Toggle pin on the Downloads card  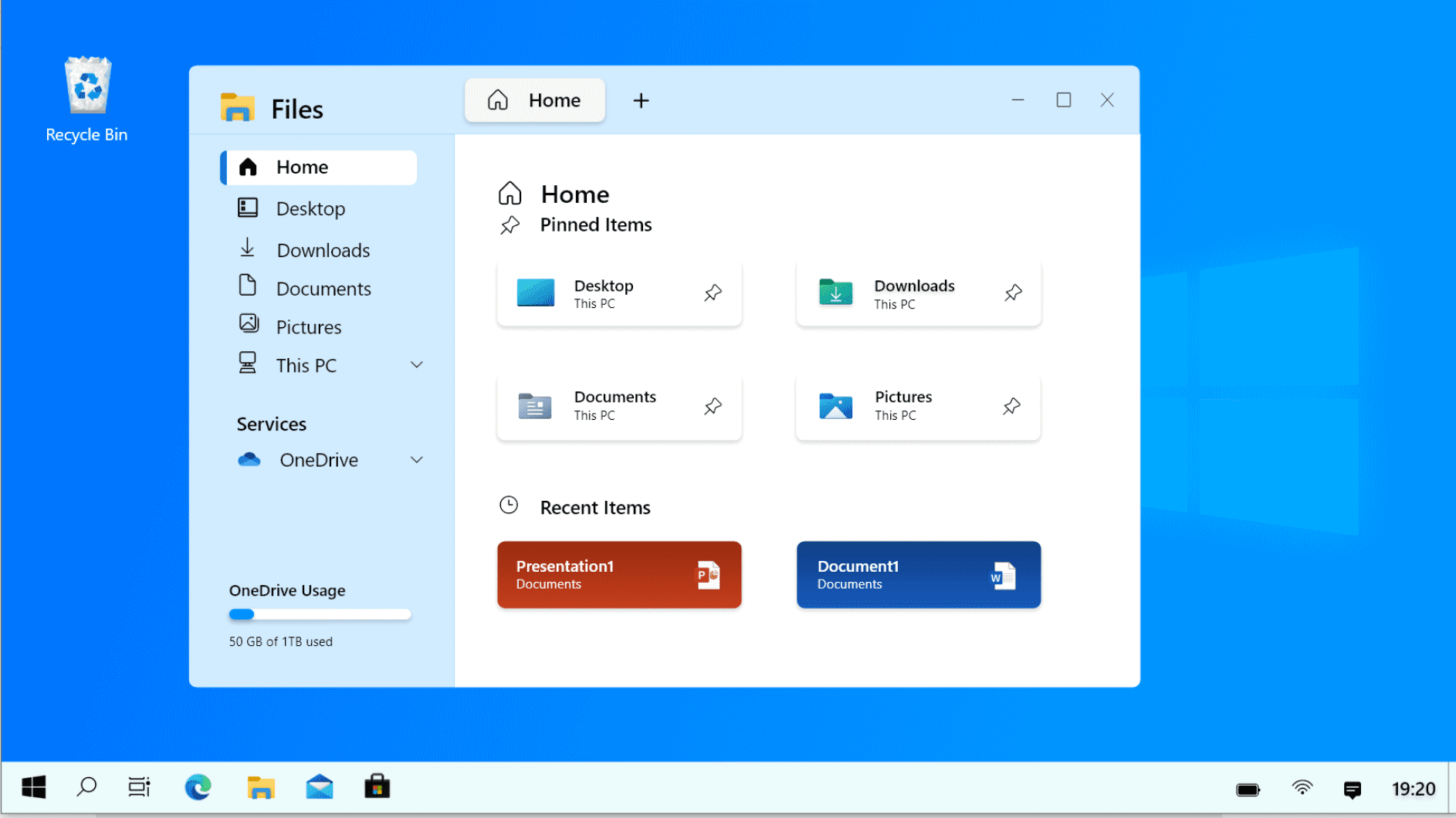[1013, 293]
